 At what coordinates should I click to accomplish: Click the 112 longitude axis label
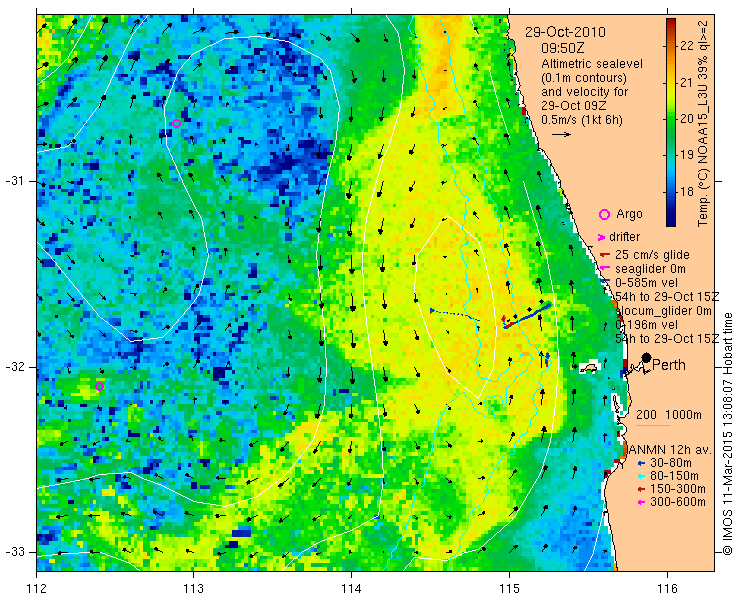tap(37, 588)
